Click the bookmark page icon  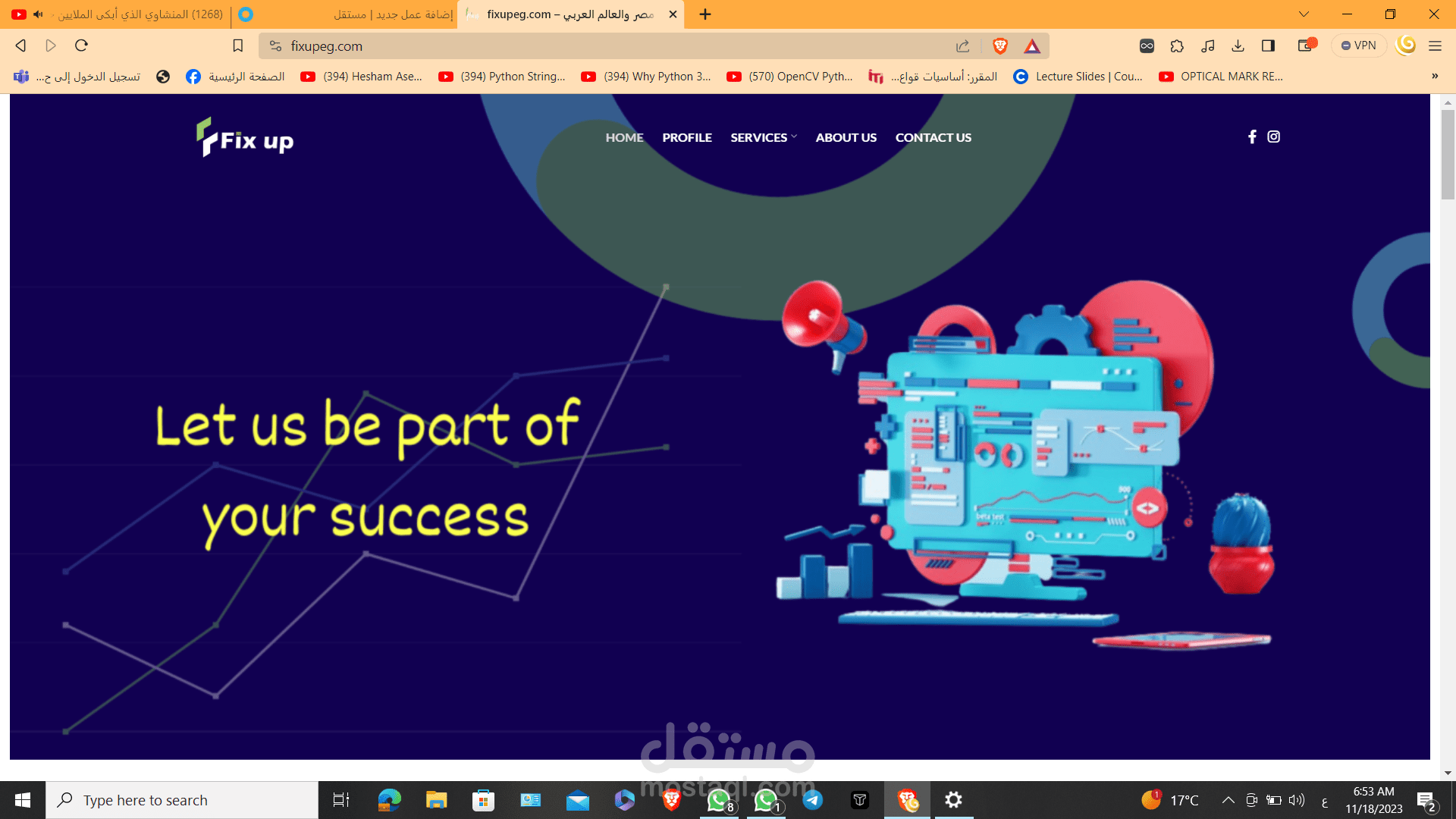[237, 46]
